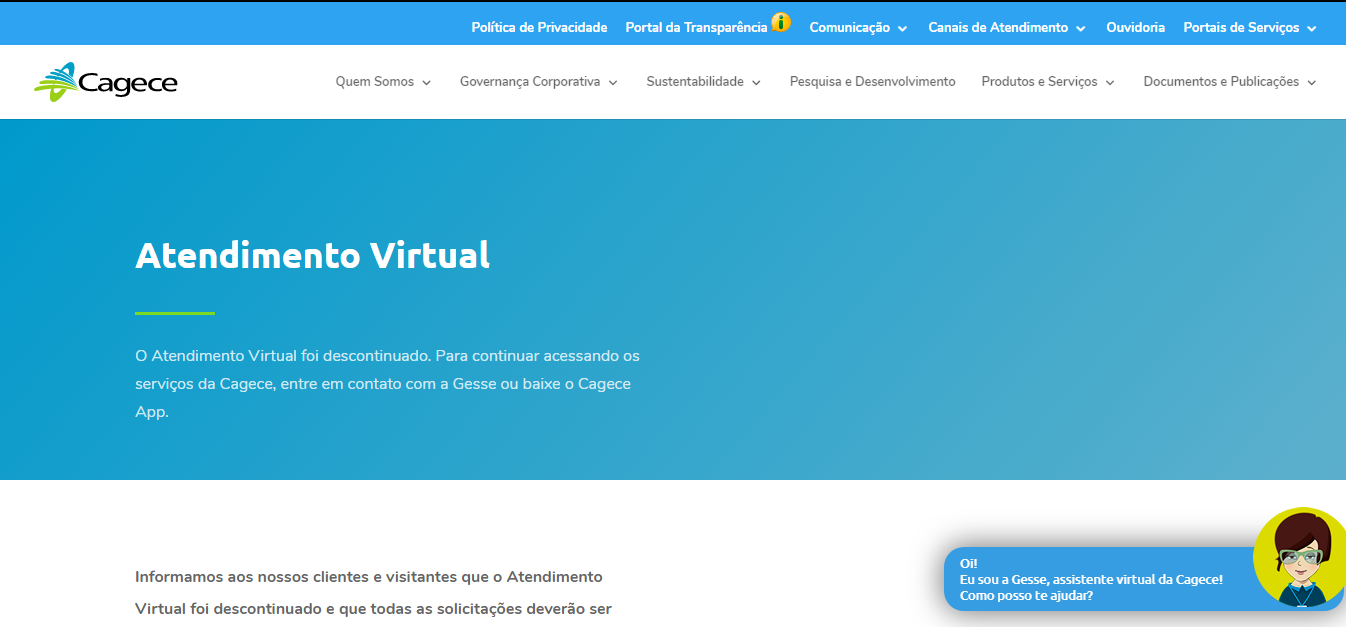This screenshot has height=627, width=1346.
Task: Click the text 'O Atendimento Virtual foi descontinuado'
Action: pos(283,355)
